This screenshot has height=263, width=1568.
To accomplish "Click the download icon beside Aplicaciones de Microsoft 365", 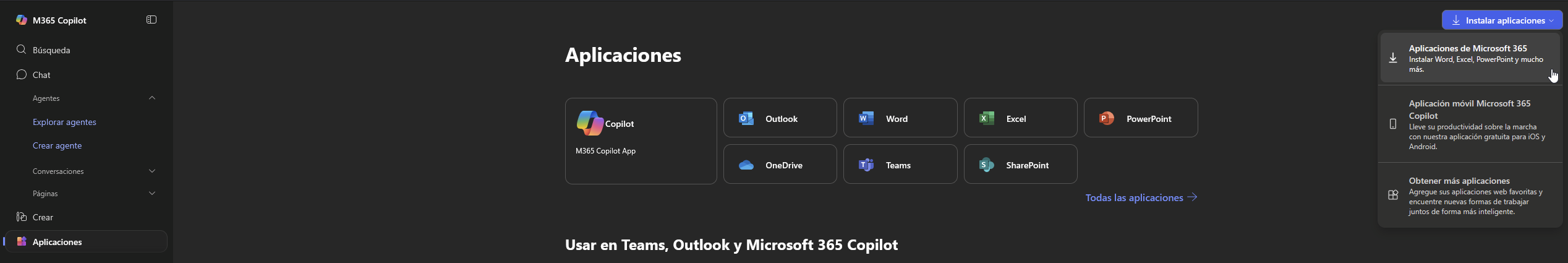I will click(x=1393, y=58).
